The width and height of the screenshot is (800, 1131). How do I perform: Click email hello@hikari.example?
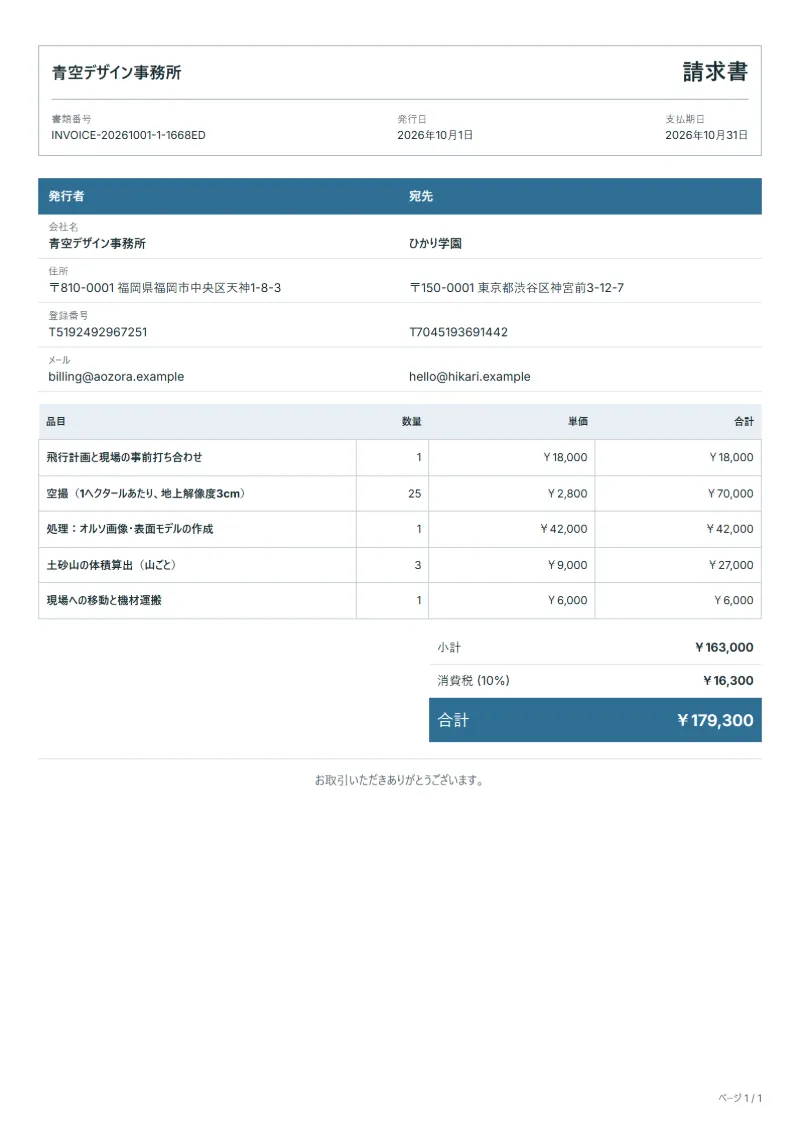click(470, 377)
